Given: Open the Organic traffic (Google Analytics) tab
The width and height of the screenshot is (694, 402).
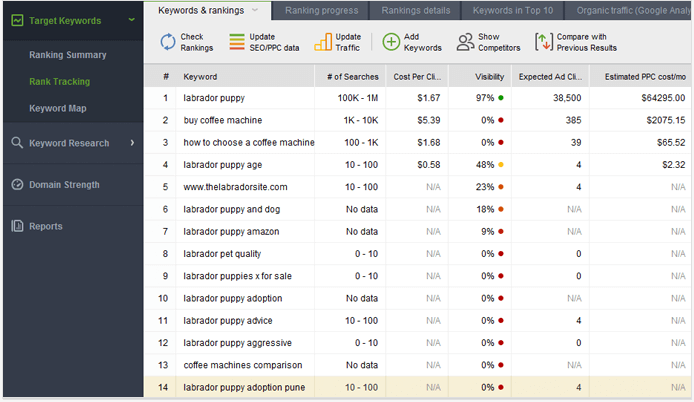Looking at the screenshot, I should click(x=629, y=11).
